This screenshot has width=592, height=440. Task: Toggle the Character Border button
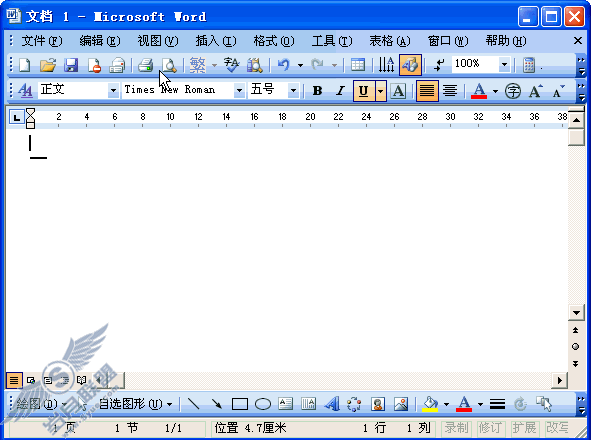coord(398,91)
